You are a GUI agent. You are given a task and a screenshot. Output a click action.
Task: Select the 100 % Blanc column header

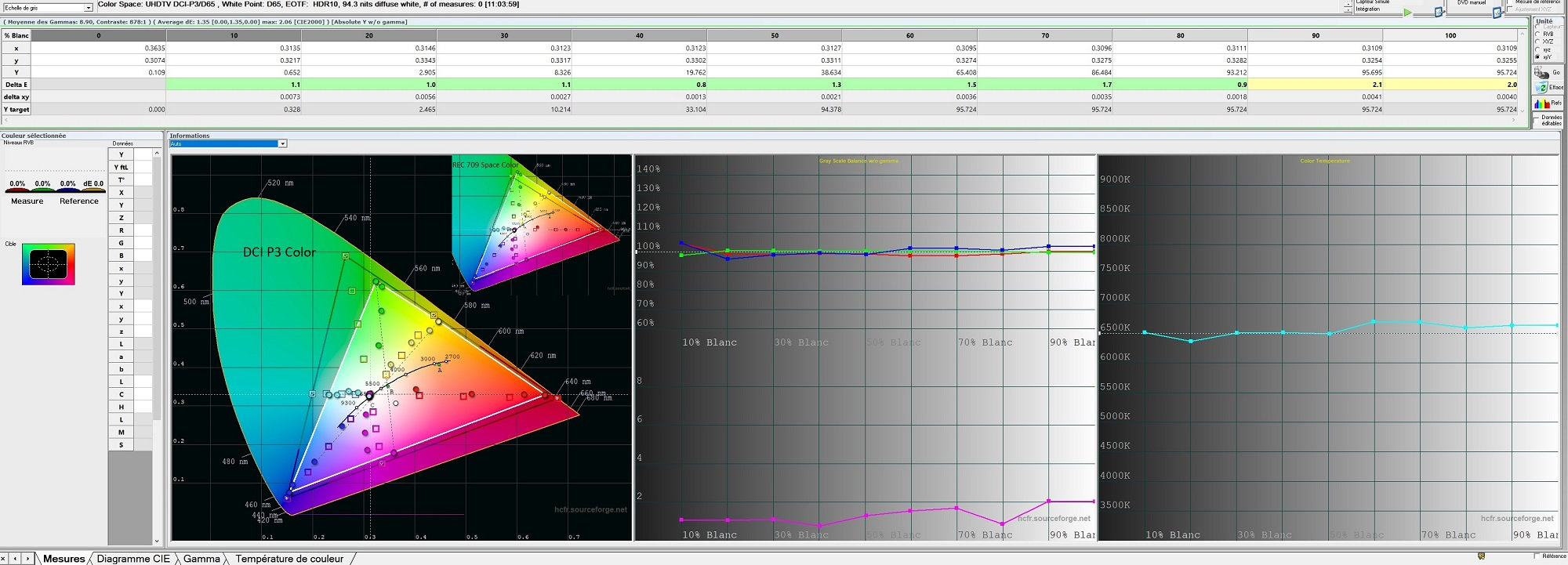pyautogui.click(x=1450, y=35)
